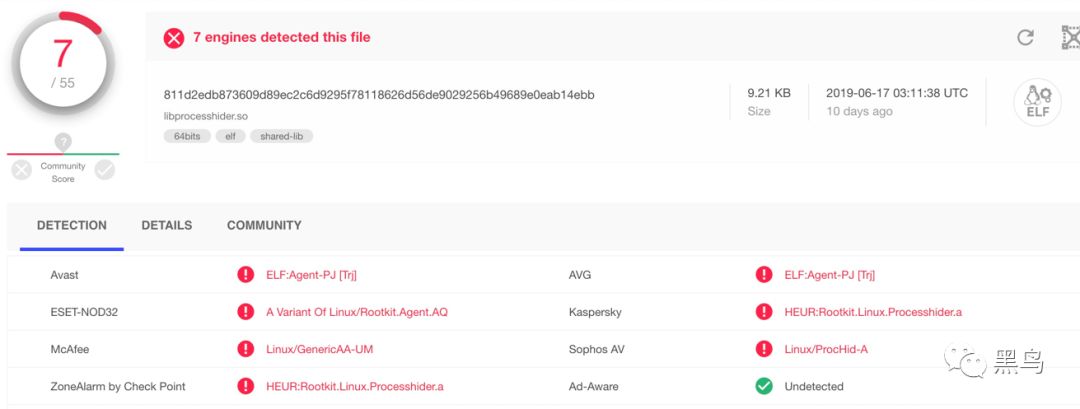Click the reanalyze refresh icon
The height and width of the screenshot is (409, 1080).
[x=1025, y=38]
